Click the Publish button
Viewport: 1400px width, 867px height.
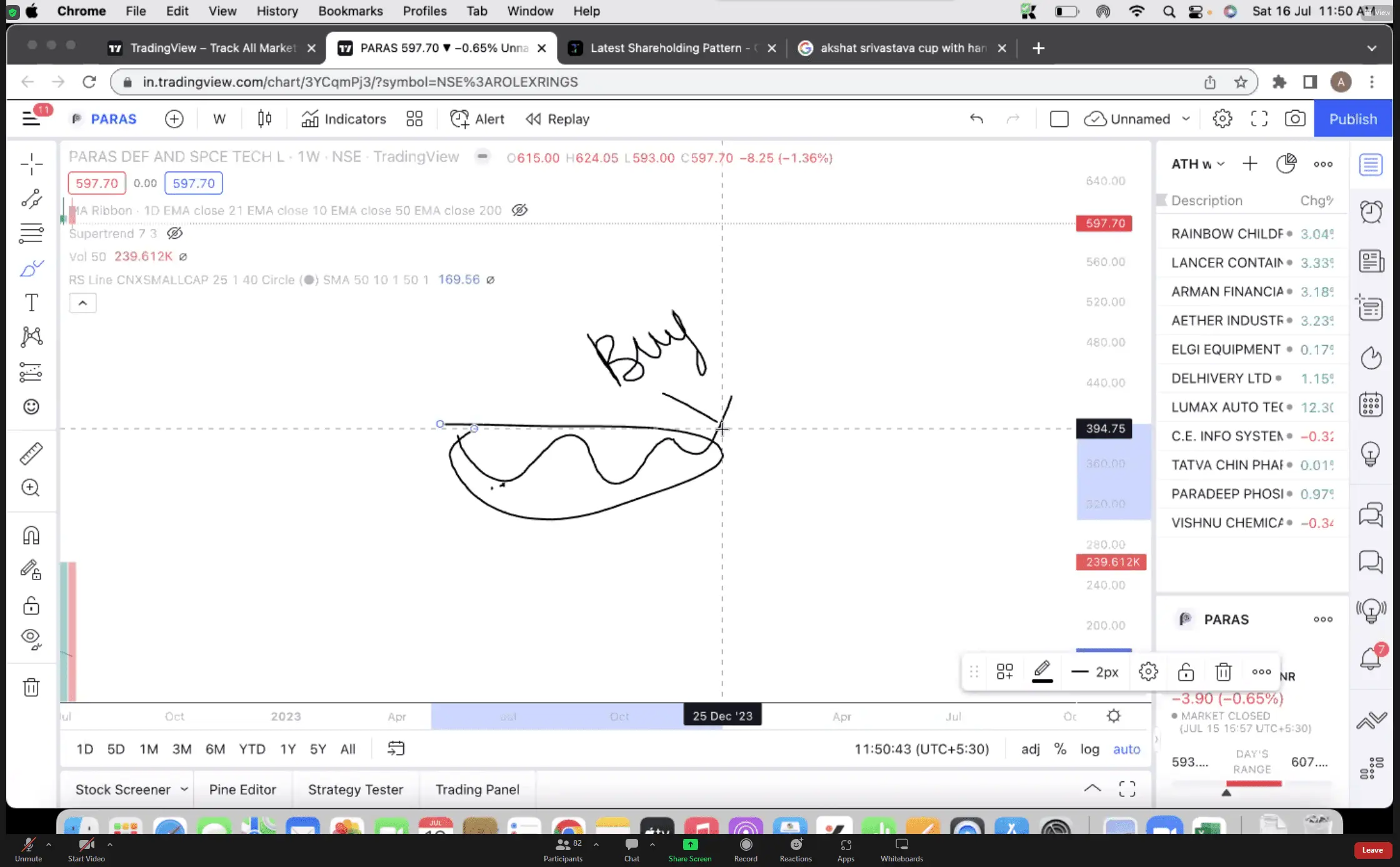[x=1352, y=119]
